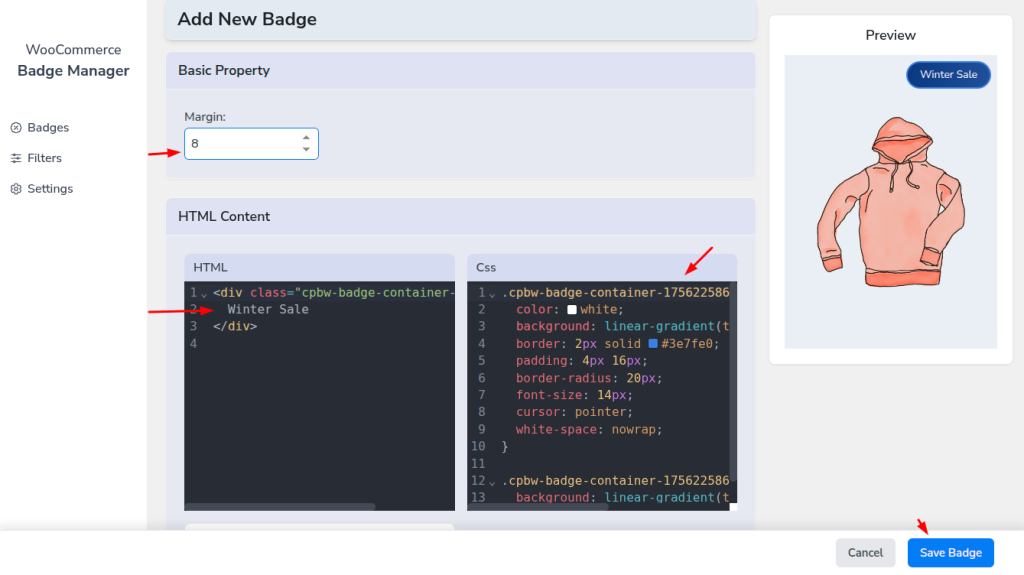The height and width of the screenshot is (575, 1024).
Task: Collapse CSS line 1 fold arrow
Action: (492, 295)
